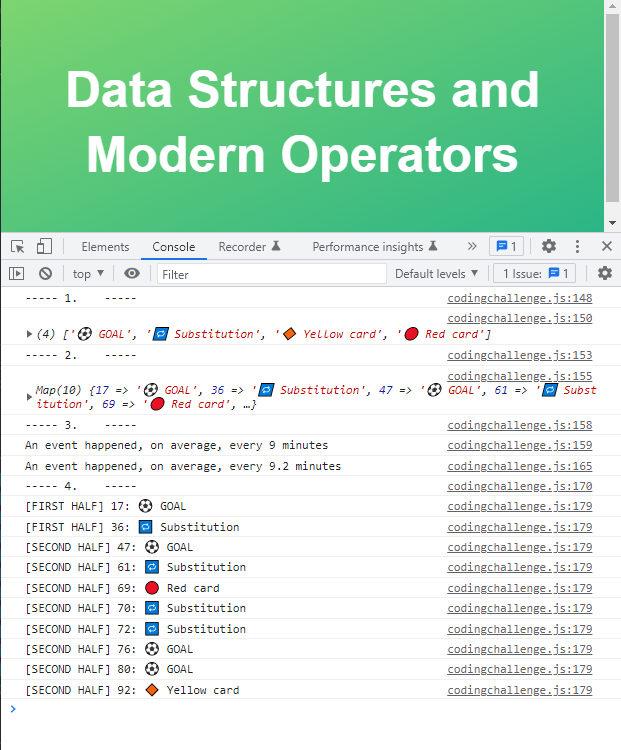Open console settings gear beside issues
The width and height of the screenshot is (621, 750).
pyautogui.click(x=605, y=273)
